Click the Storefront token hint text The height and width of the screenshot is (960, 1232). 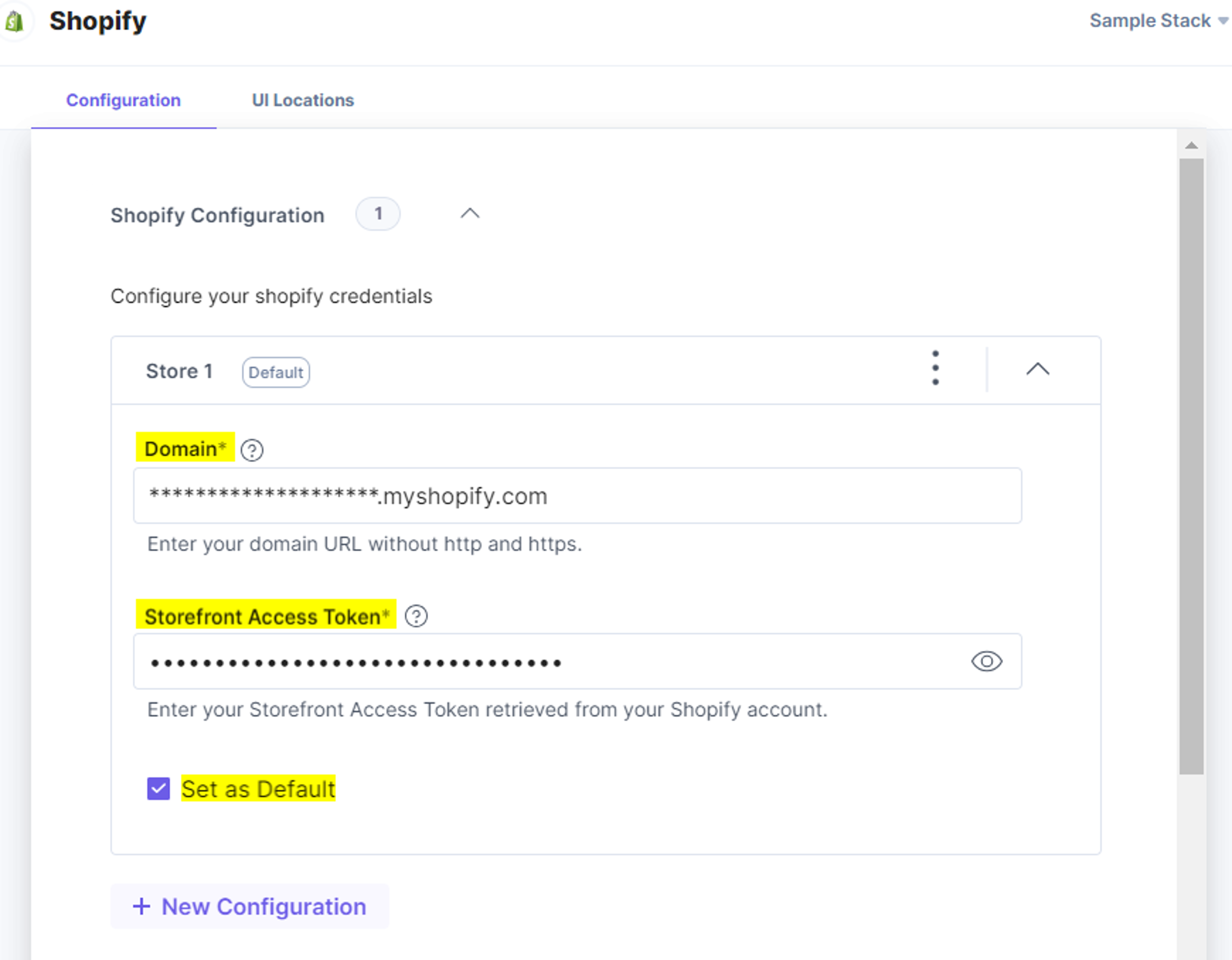487,709
